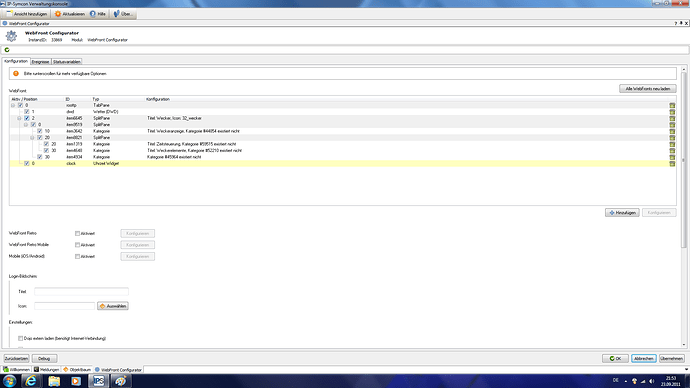Click the Auswählen icon button

point(113,306)
